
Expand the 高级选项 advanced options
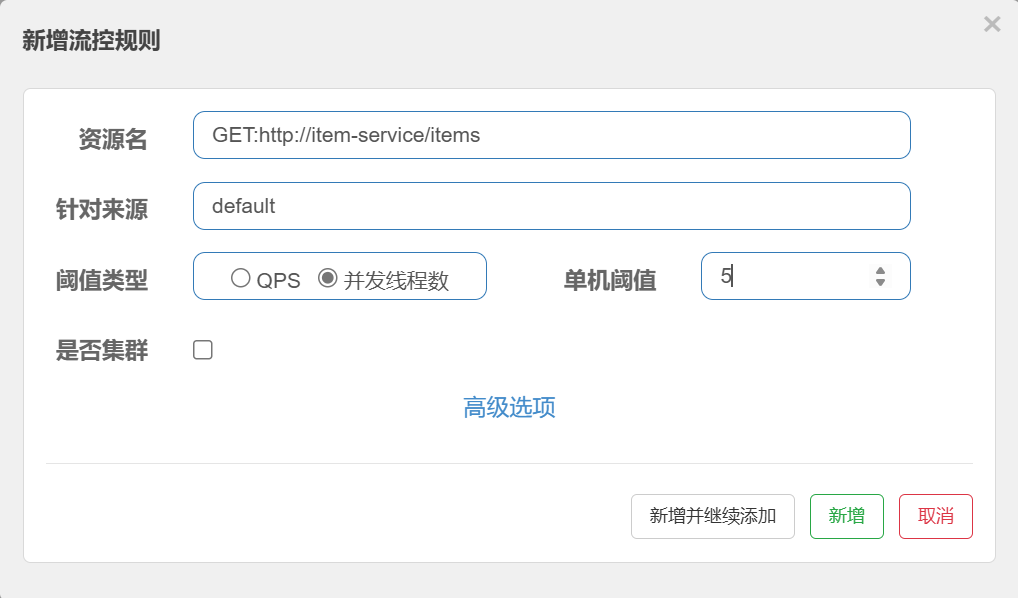[x=509, y=407]
